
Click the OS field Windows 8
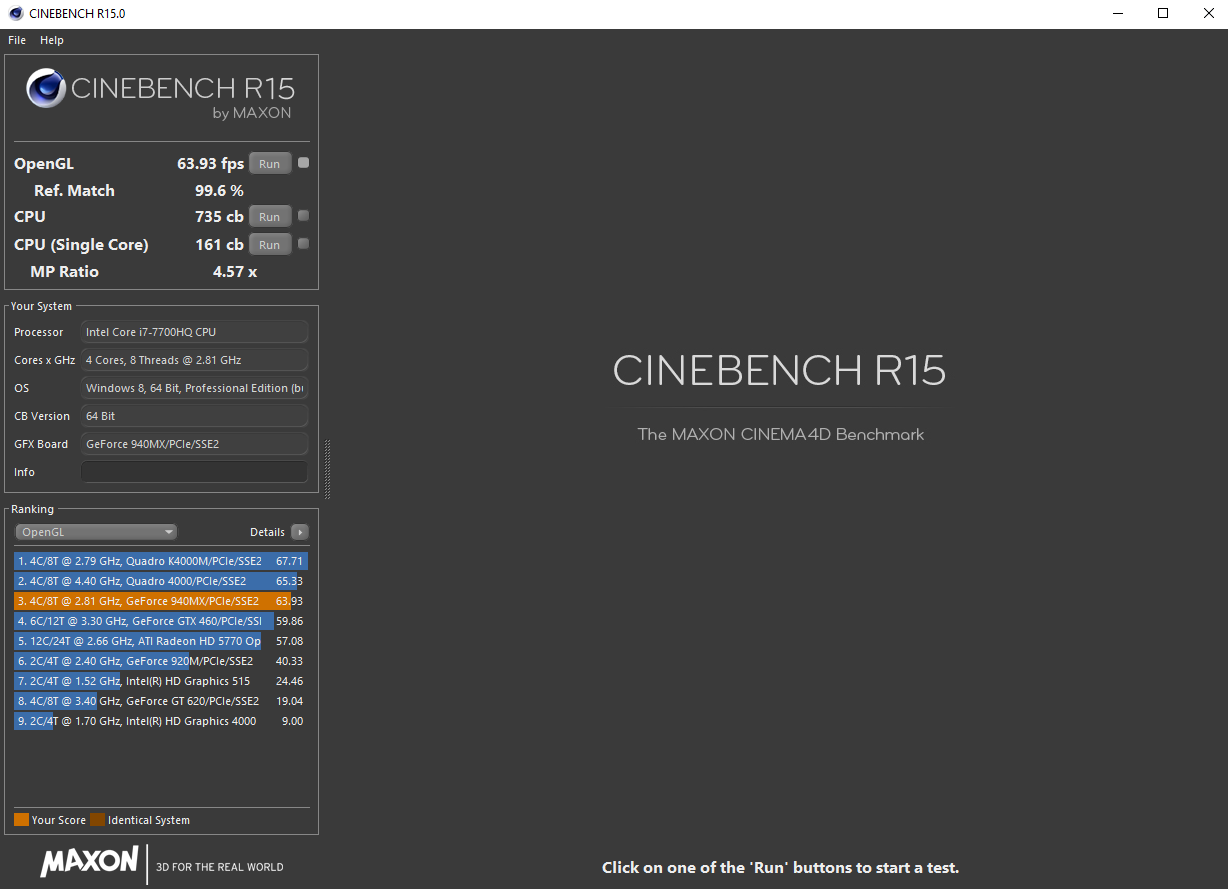[x=194, y=388]
